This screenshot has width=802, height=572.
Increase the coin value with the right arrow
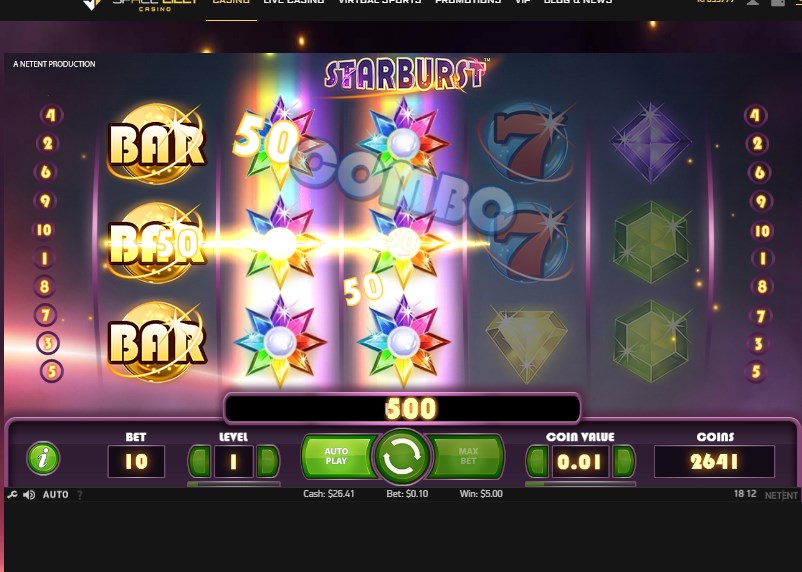pos(623,461)
